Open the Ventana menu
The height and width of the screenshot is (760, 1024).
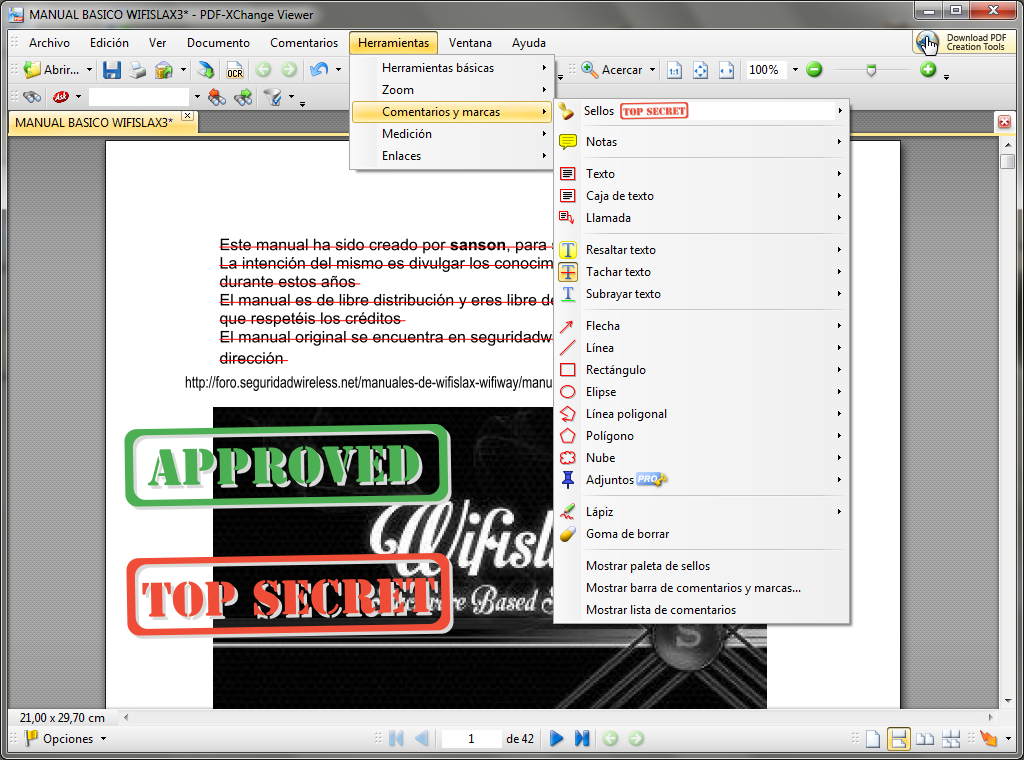coord(470,43)
